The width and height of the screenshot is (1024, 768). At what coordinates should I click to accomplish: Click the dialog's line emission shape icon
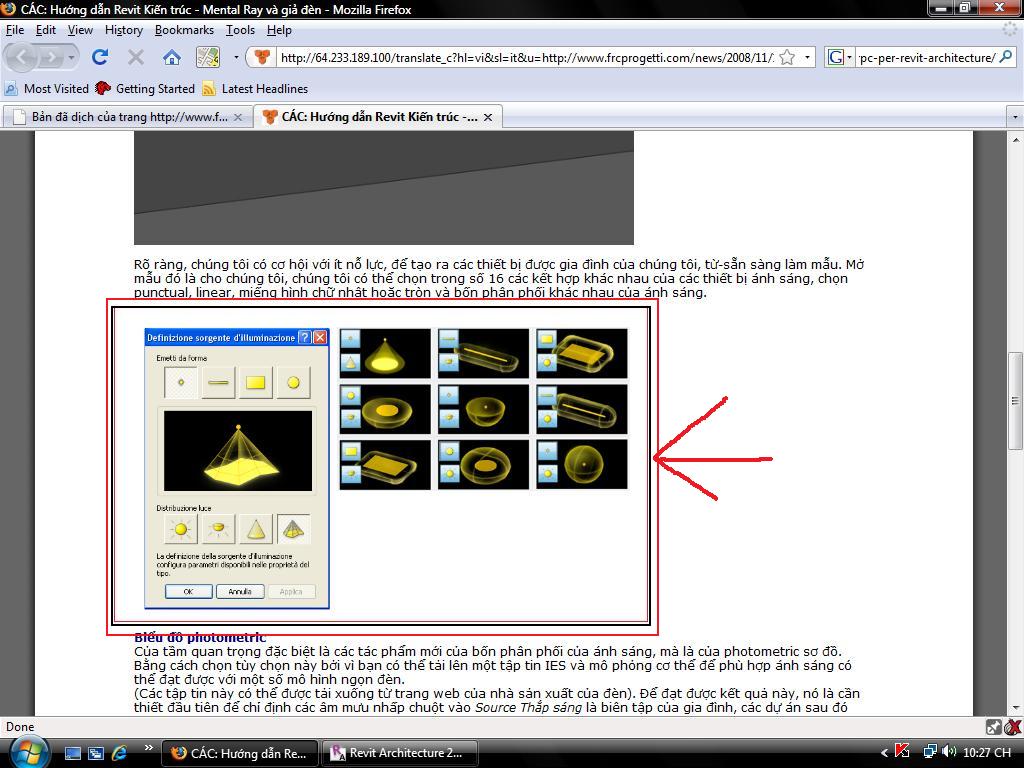pyautogui.click(x=218, y=383)
